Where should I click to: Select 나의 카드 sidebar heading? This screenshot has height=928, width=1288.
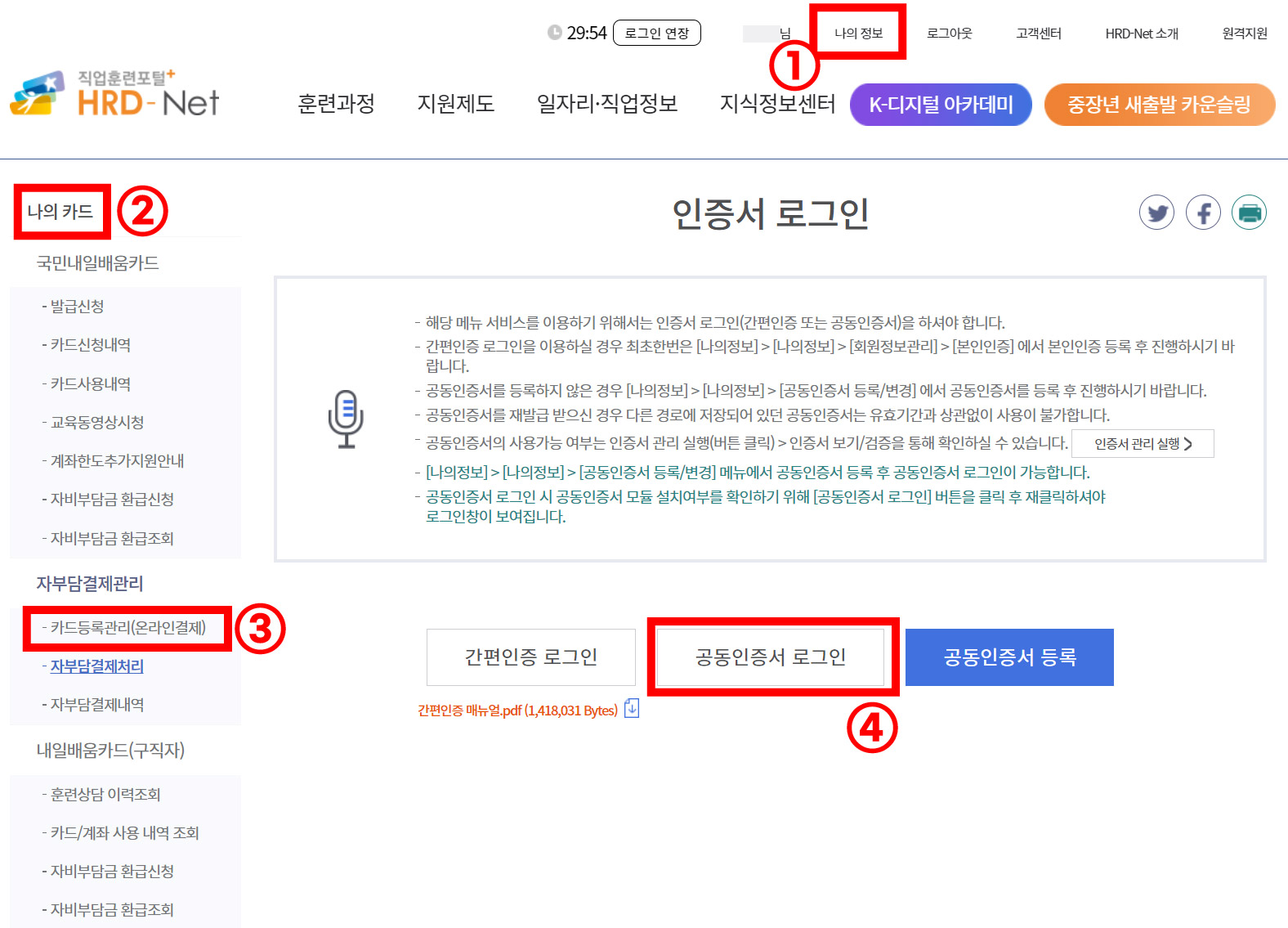click(x=60, y=212)
